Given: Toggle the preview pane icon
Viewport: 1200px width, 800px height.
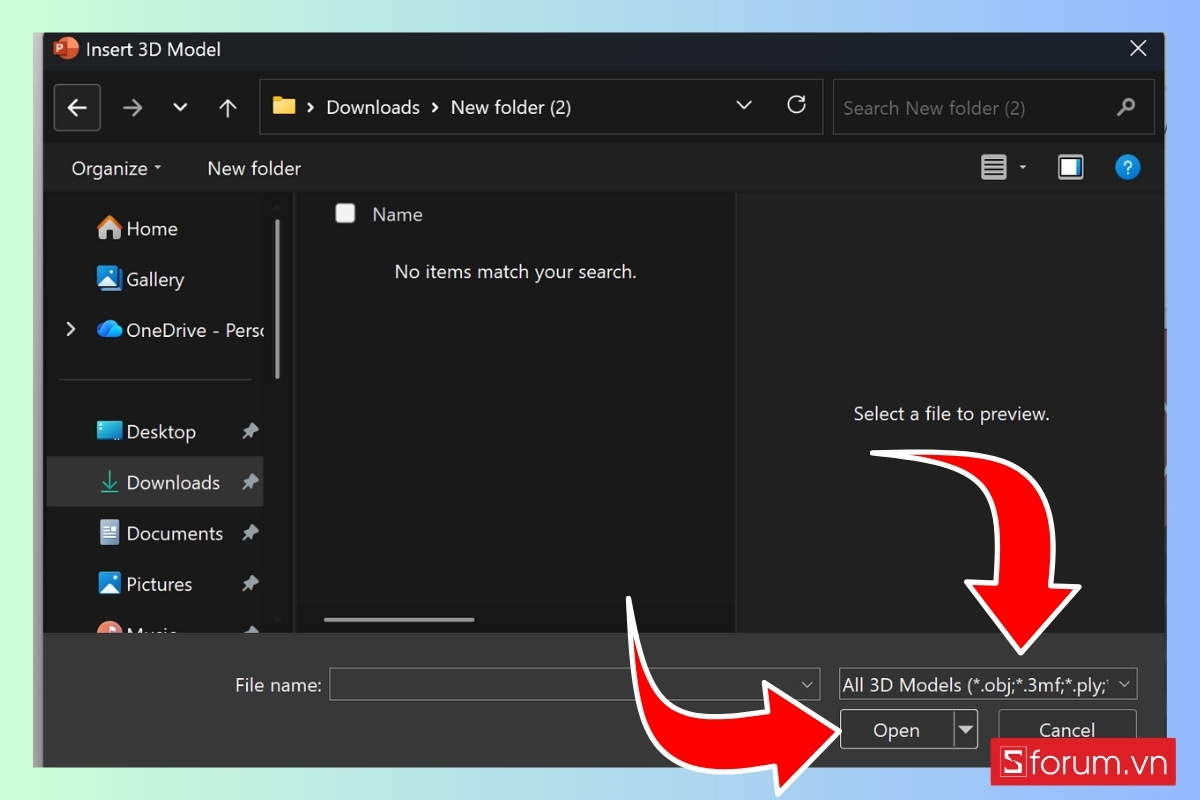Looking at the screenshot, I should point(1070,167).
